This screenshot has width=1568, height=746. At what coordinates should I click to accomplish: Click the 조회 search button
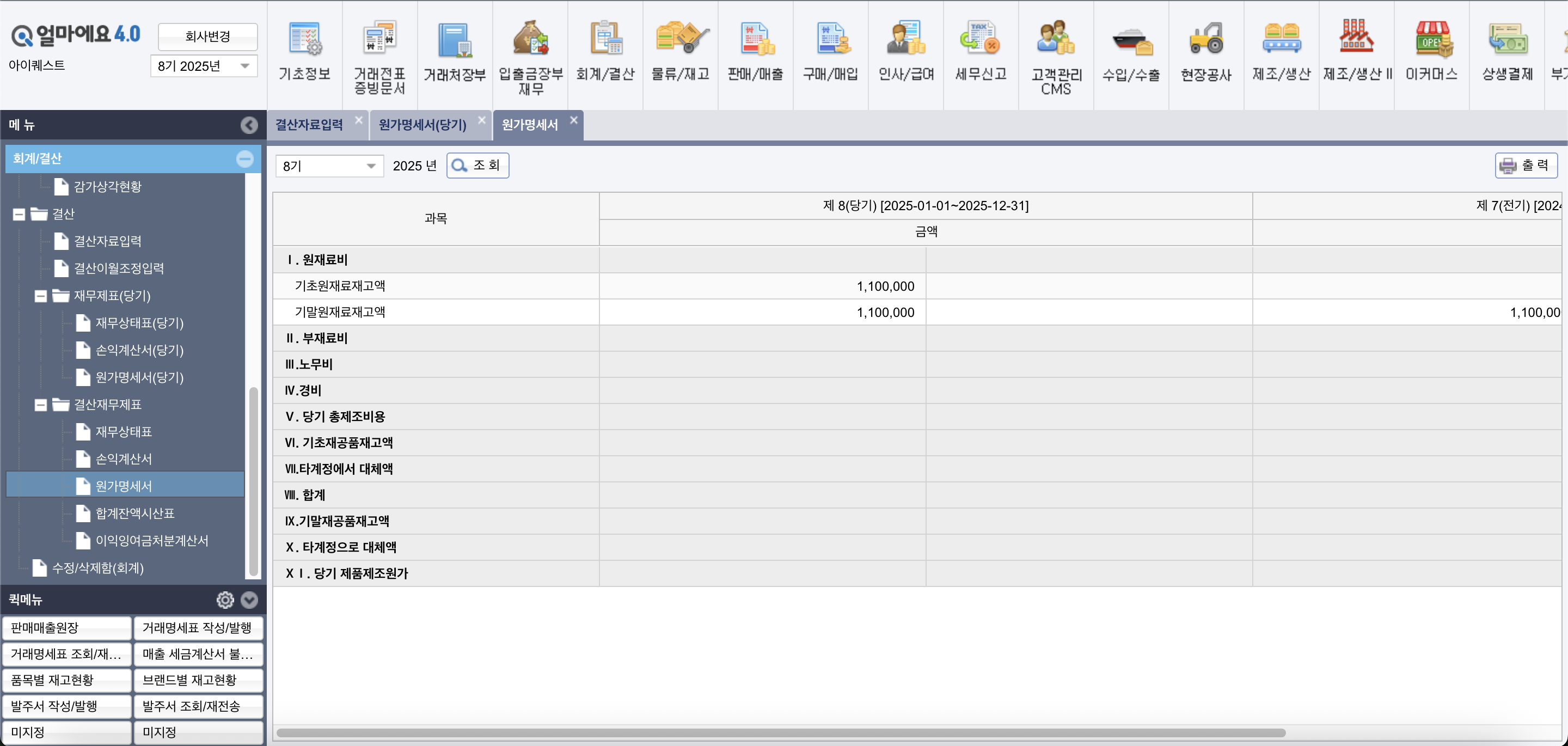coord(478,166)
